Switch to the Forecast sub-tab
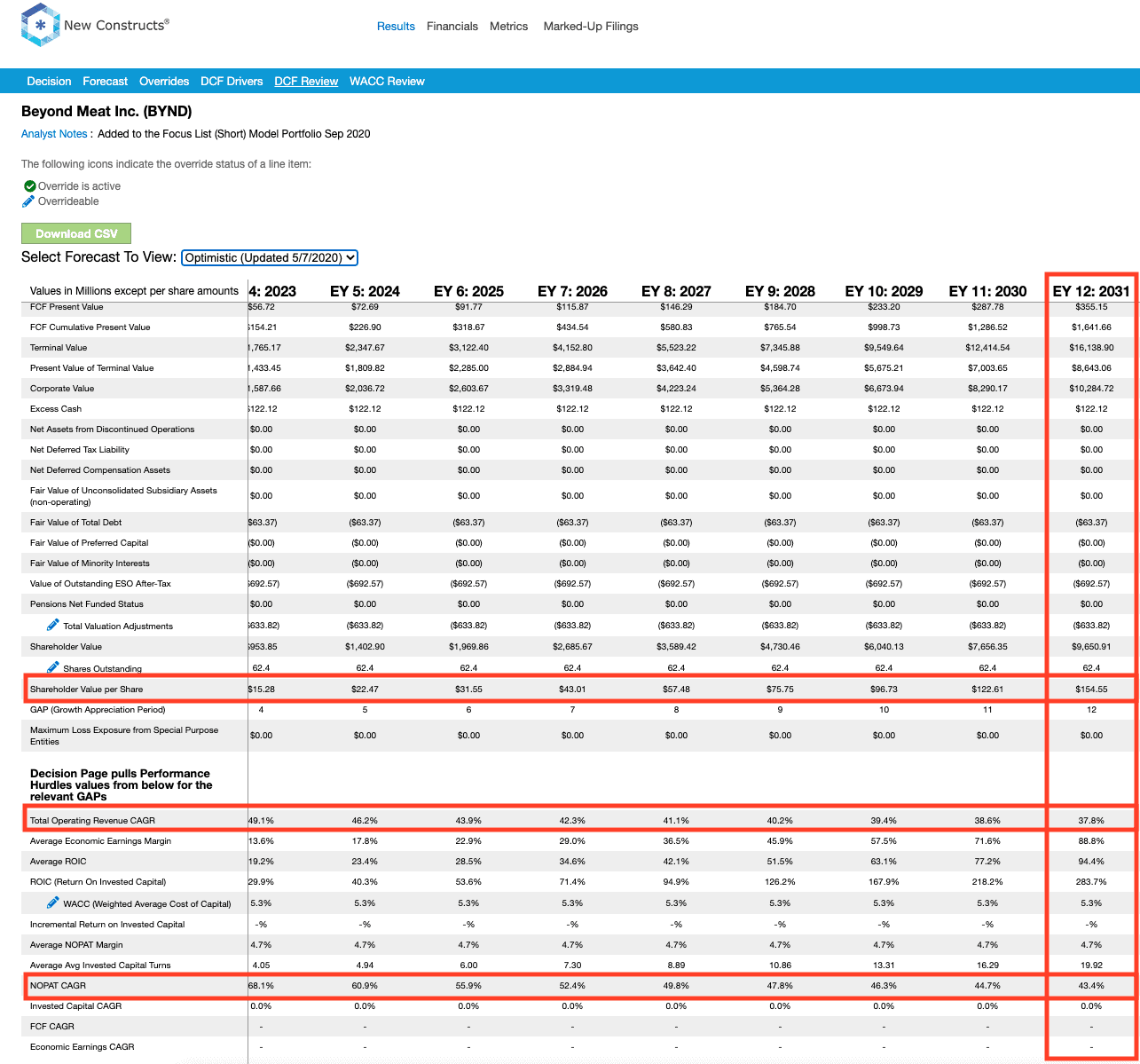The image size is (1140, 1064). pos(106,81)
